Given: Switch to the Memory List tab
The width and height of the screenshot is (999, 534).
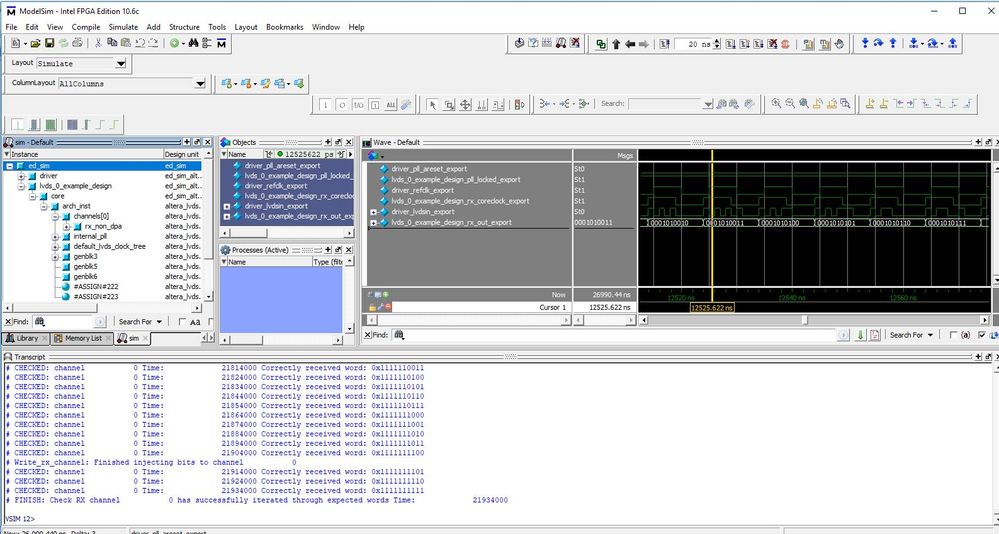Looking at the screenshot, I should (82, 338).
